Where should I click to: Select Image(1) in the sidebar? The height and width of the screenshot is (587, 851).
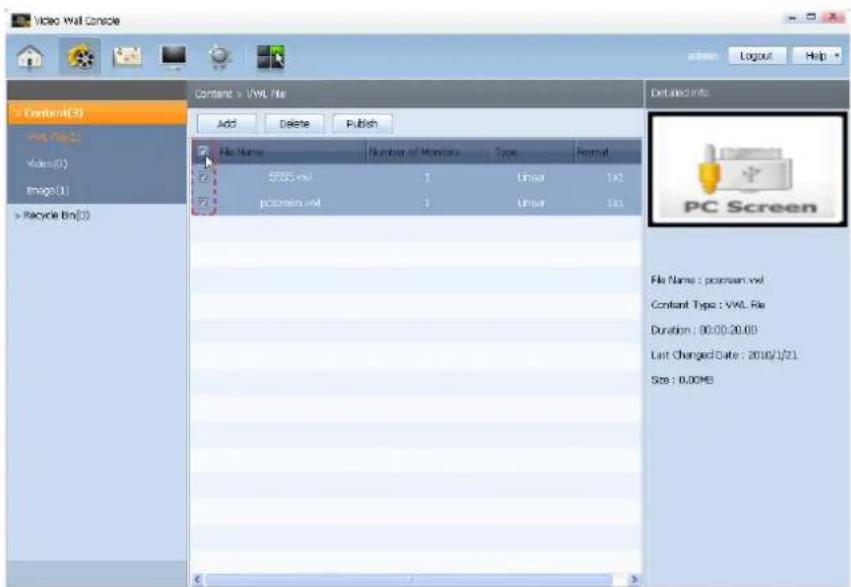(48, 190)
